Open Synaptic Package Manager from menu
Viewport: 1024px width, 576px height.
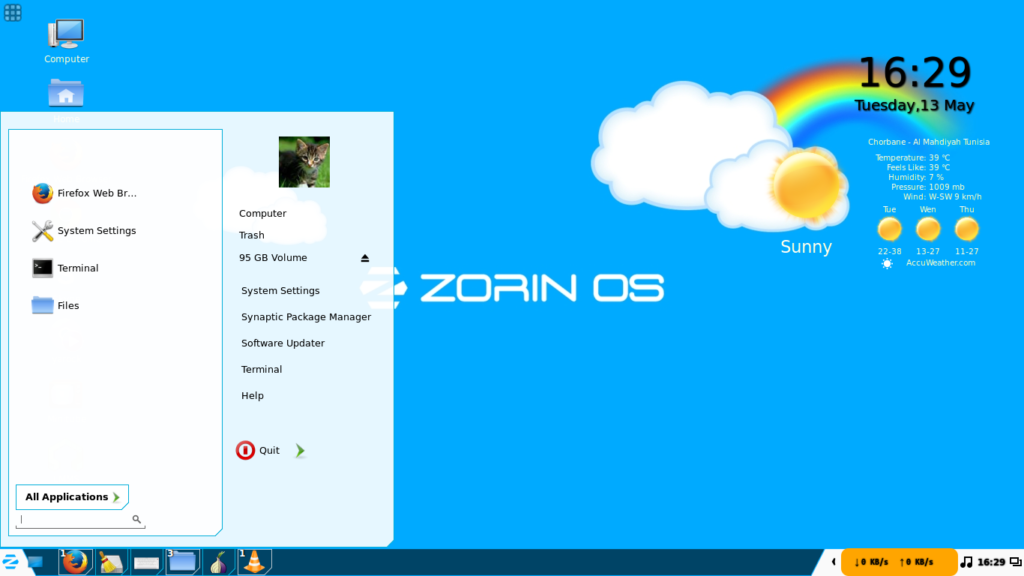[x=305, y=317]
